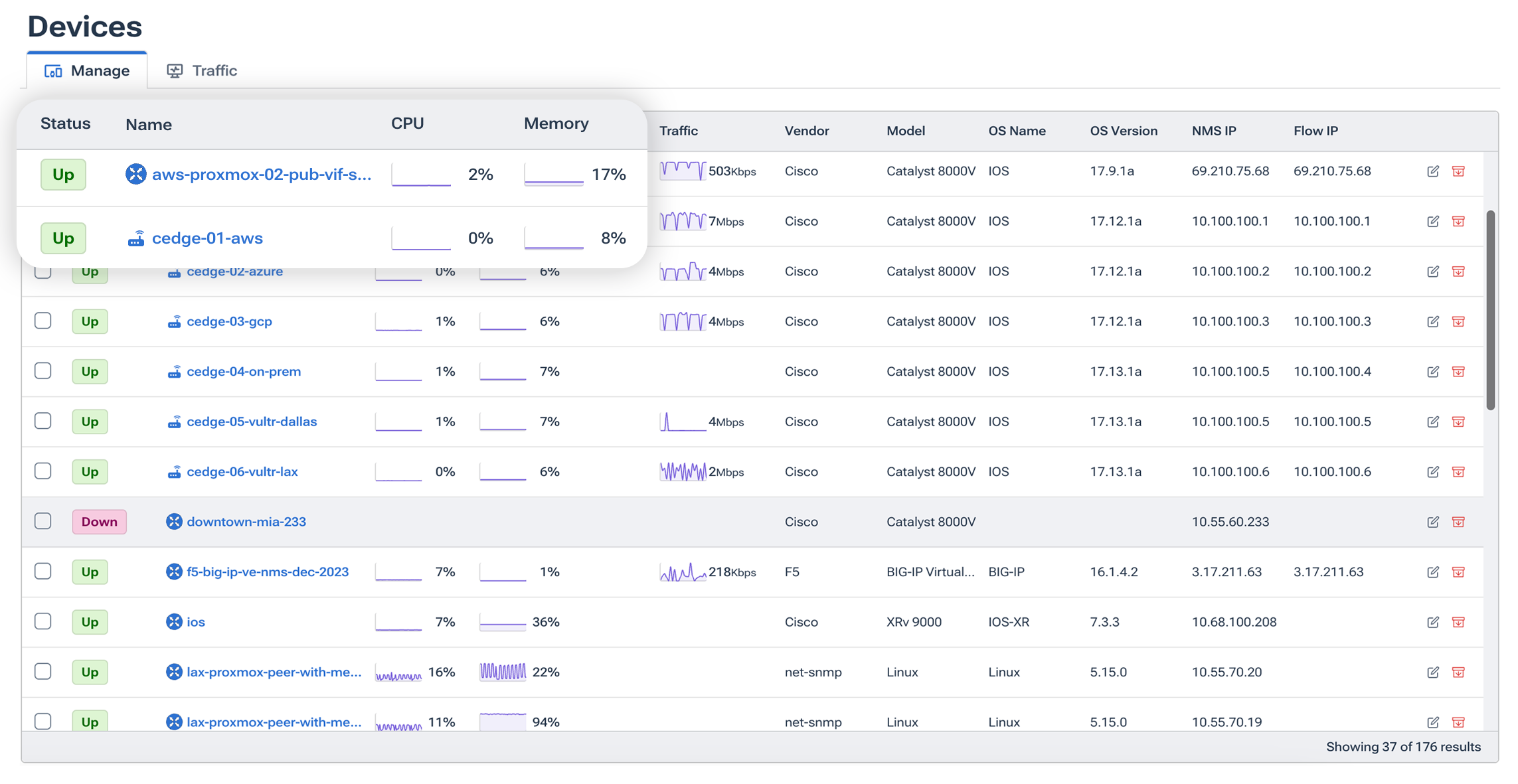Check the ios device row checkbox
This screenshot has width=1518, height=784.
pos(43,621)
